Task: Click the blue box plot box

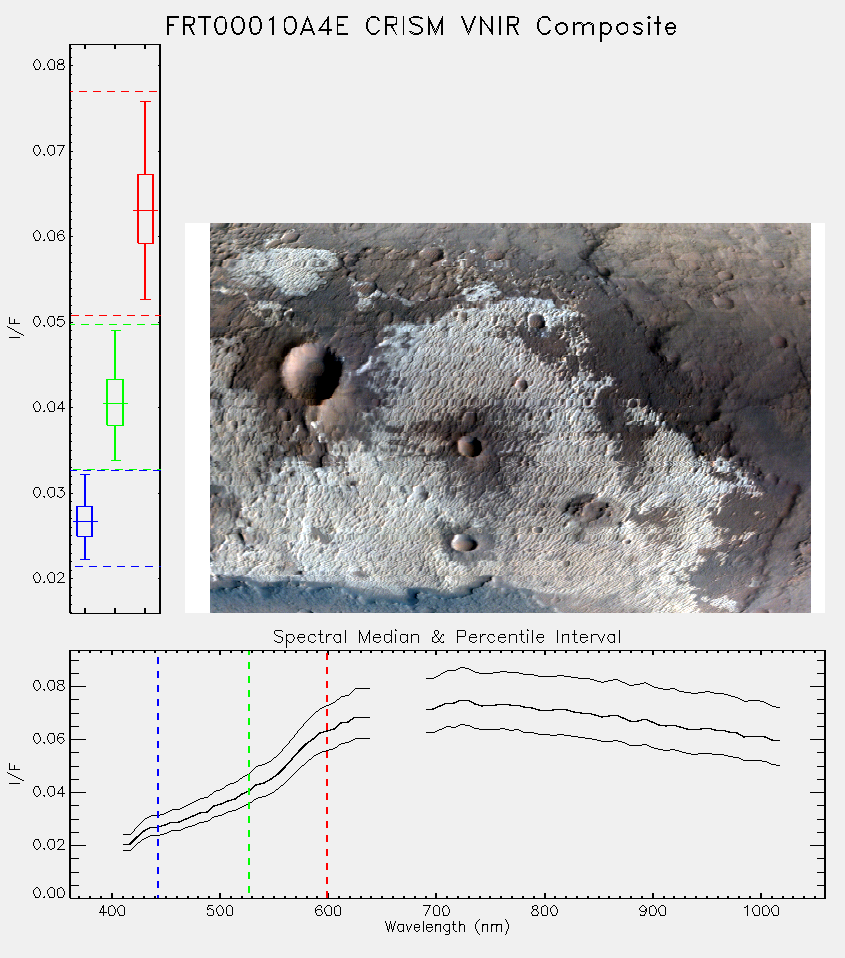Action: pos(84,521)
